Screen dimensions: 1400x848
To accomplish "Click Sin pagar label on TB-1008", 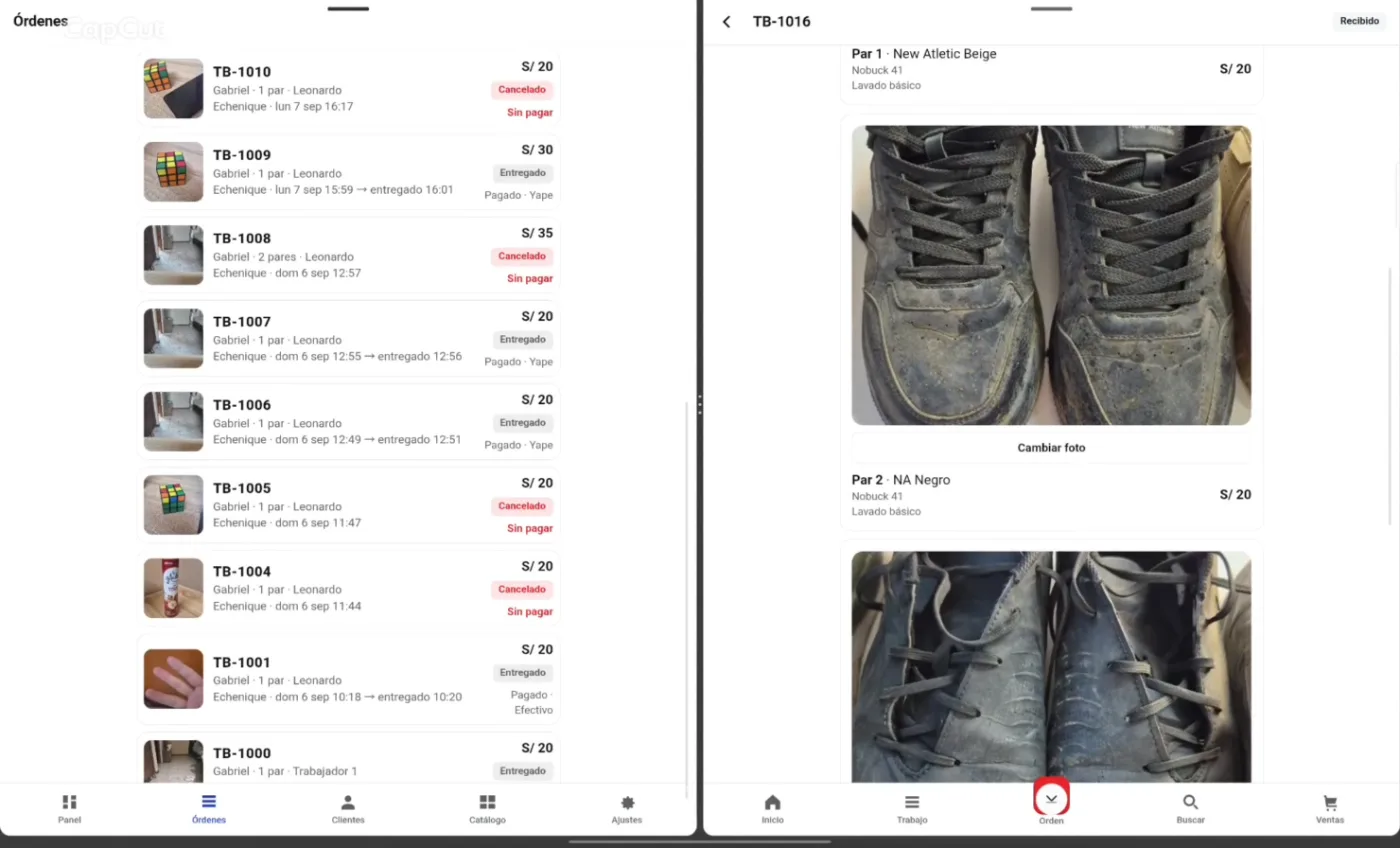I will (530, 279).
